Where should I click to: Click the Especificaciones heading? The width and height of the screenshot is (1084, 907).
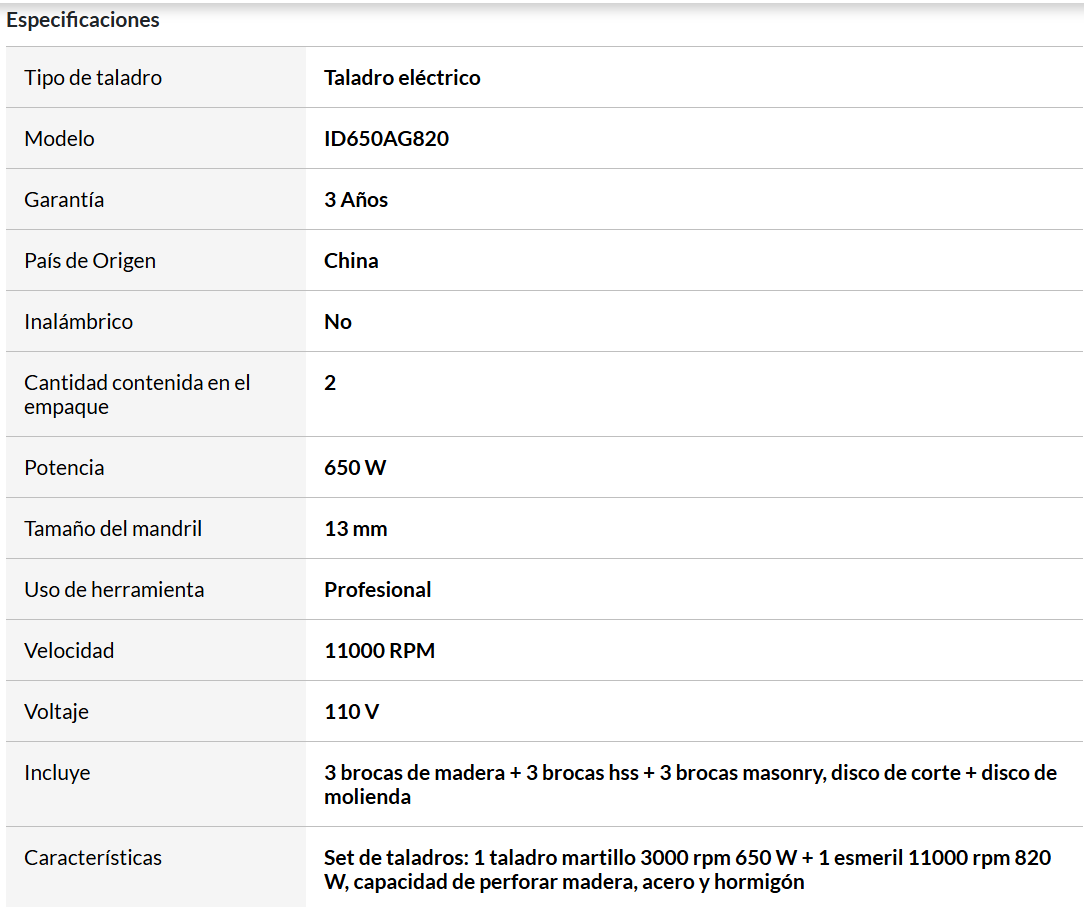(x=83, y=20)
